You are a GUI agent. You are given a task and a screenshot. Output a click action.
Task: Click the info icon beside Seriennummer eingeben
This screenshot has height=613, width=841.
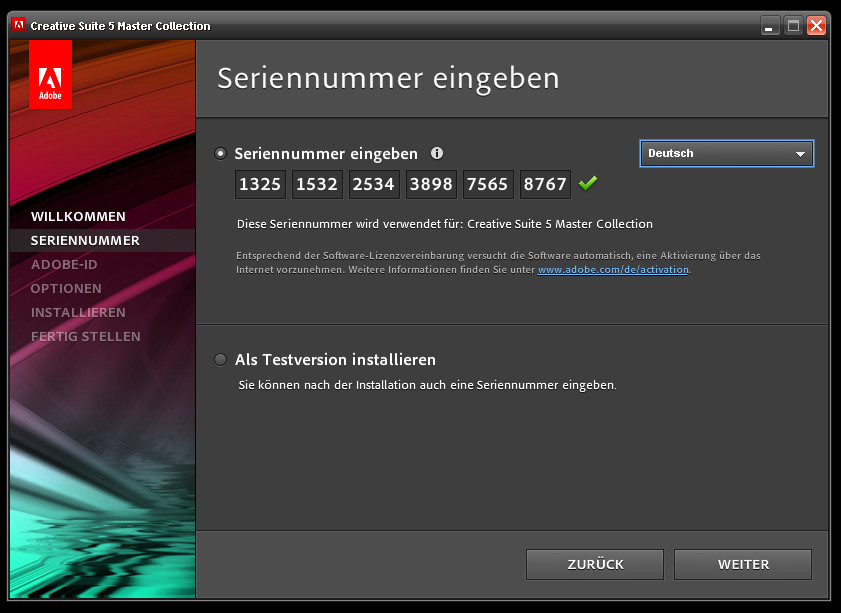(x=437, y=153)
